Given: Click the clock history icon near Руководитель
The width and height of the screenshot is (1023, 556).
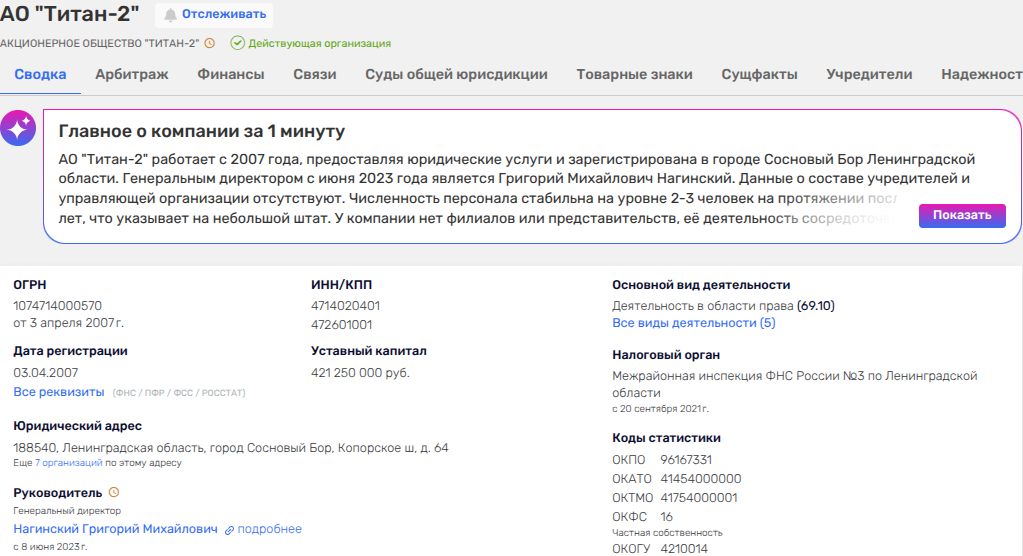Looking at the screenshot, I should coord(113,492).
